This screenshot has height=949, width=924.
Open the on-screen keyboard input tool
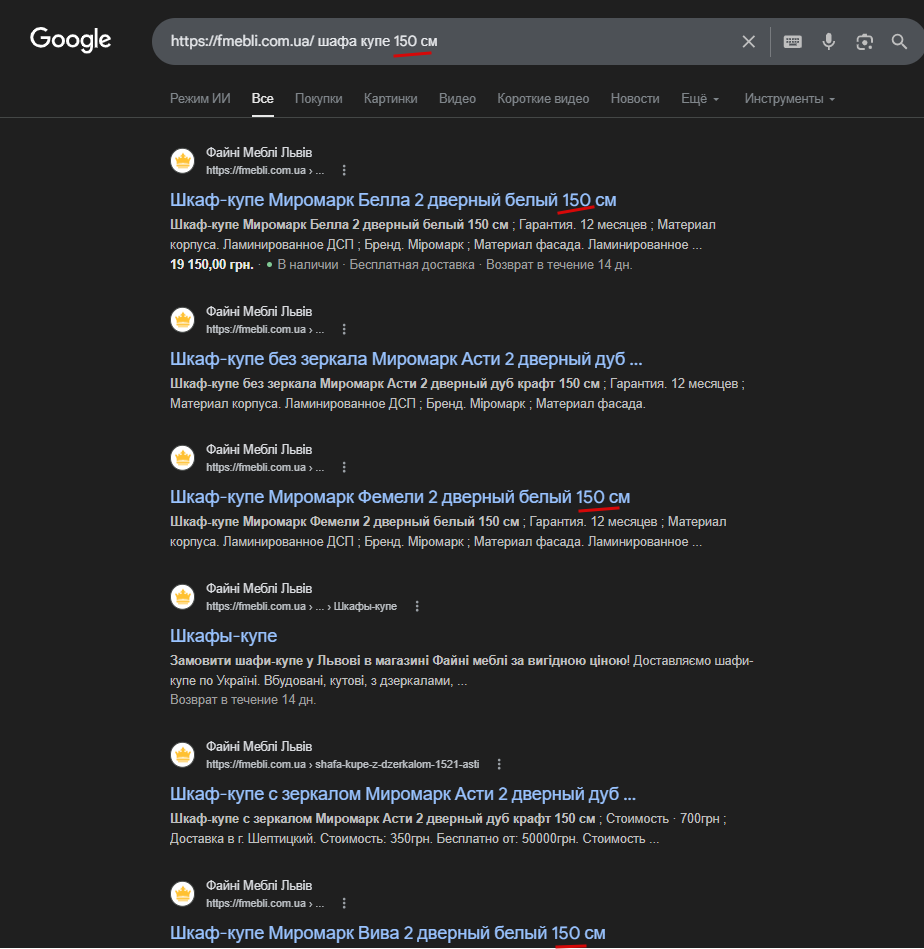793,41
